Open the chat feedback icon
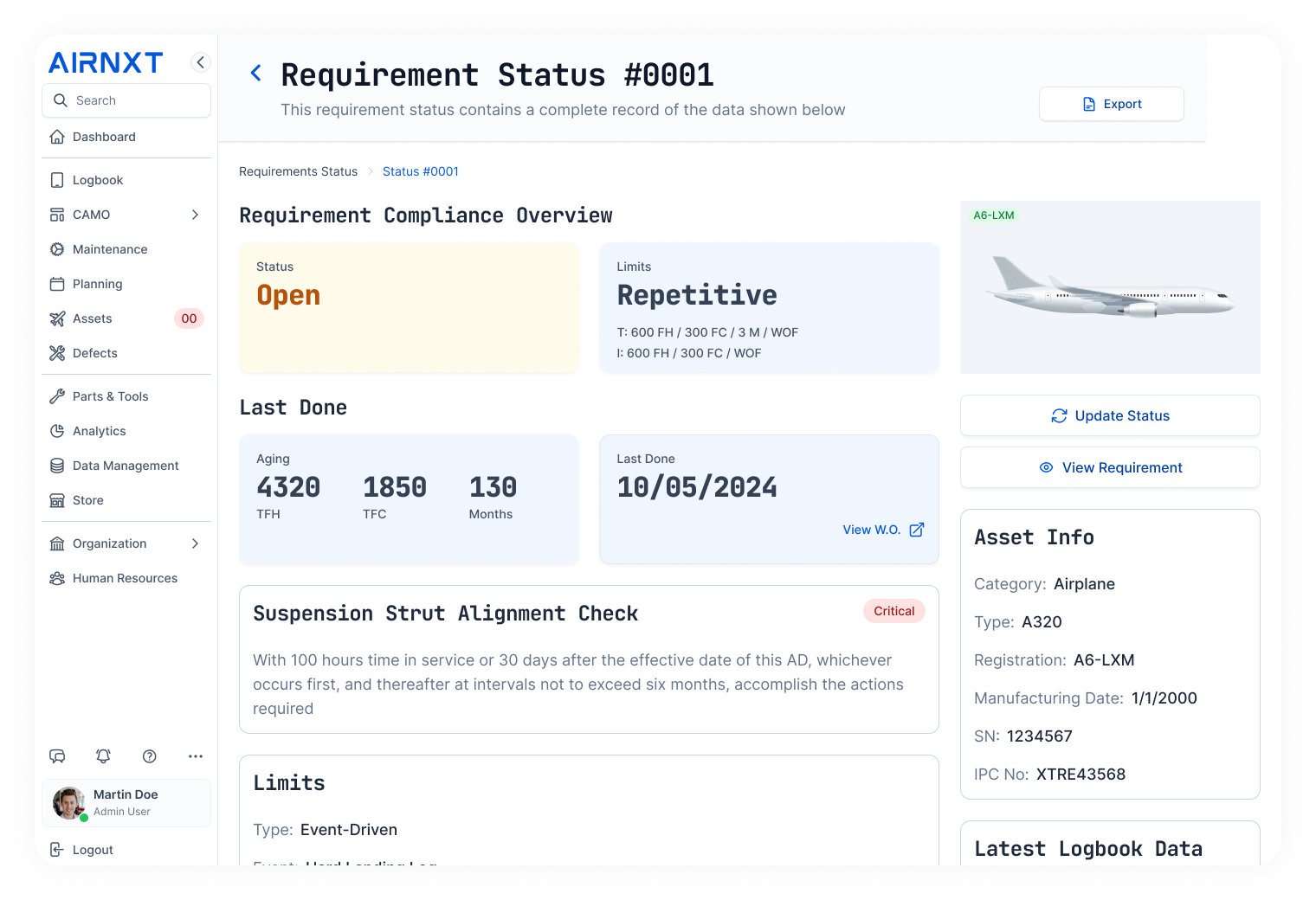The width and height of the screenshot is (1316, 900). [57, 756]
